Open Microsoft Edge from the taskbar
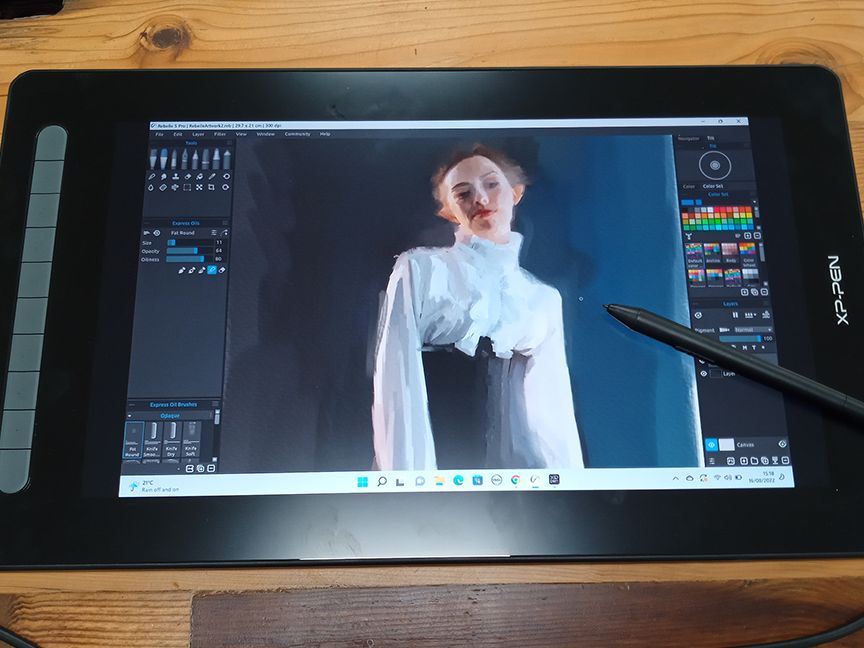Image resolution: width=864 pixels, height=648 pixels. coord(458,480)
